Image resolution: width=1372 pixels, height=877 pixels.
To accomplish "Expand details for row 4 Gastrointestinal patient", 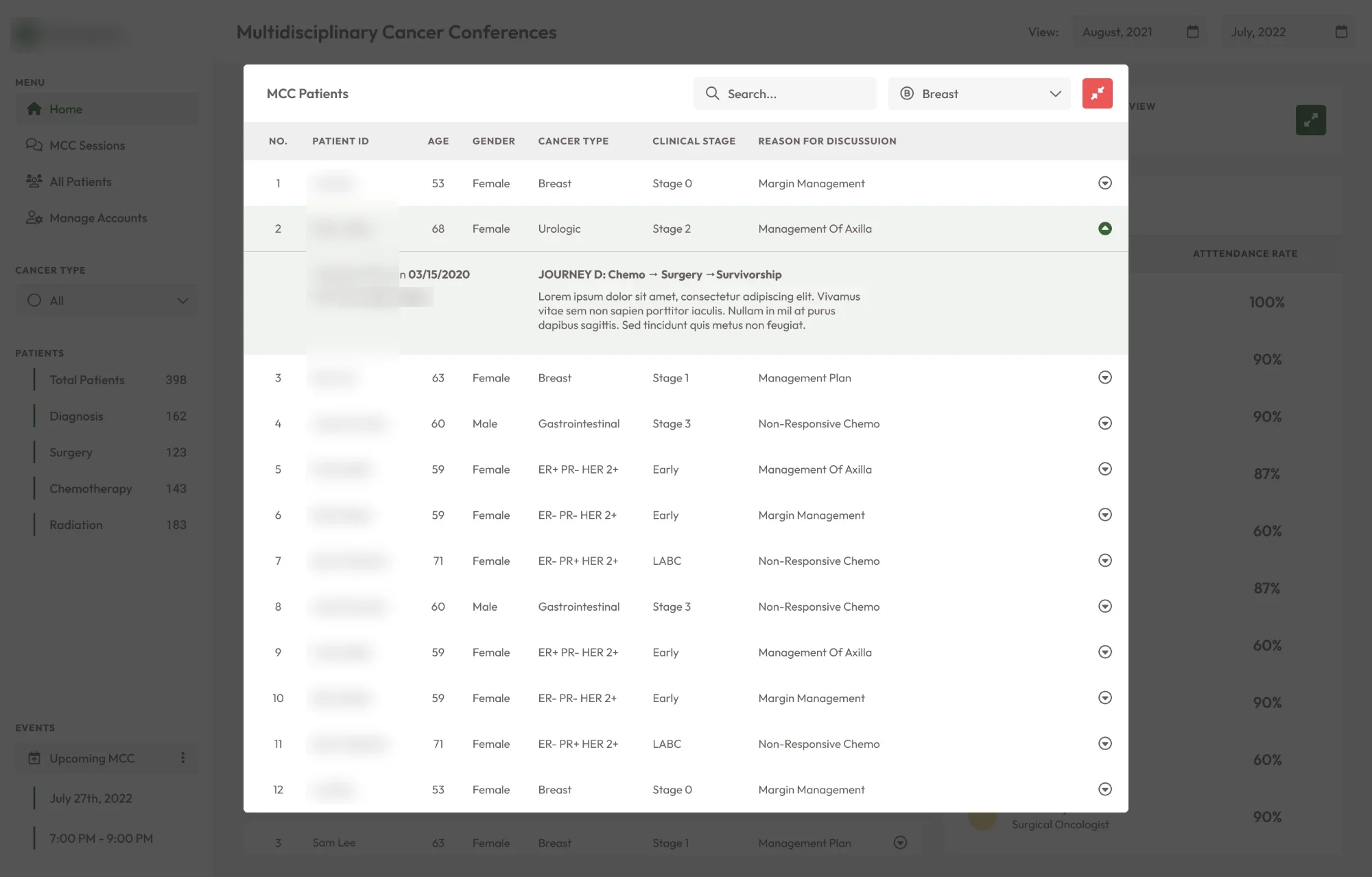I will pos(1104,423).
